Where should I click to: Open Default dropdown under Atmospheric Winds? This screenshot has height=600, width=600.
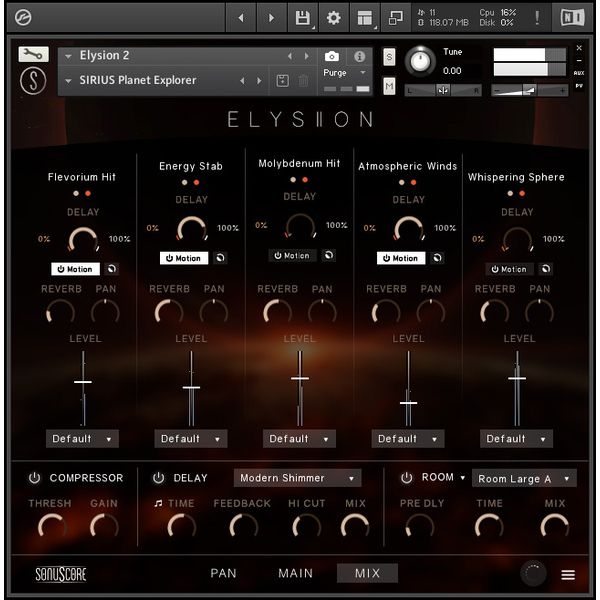point(408,439)
